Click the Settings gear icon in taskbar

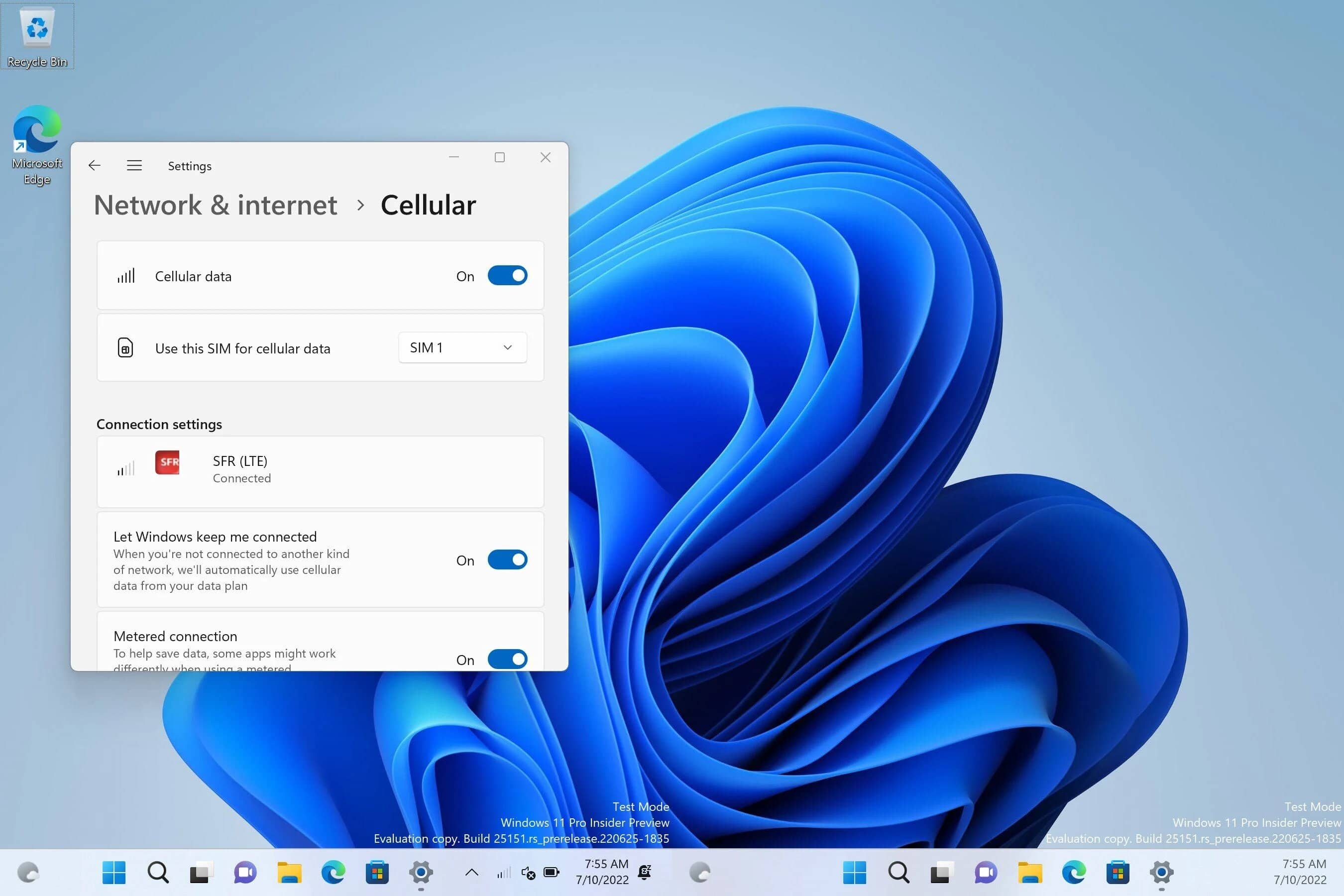421,873
